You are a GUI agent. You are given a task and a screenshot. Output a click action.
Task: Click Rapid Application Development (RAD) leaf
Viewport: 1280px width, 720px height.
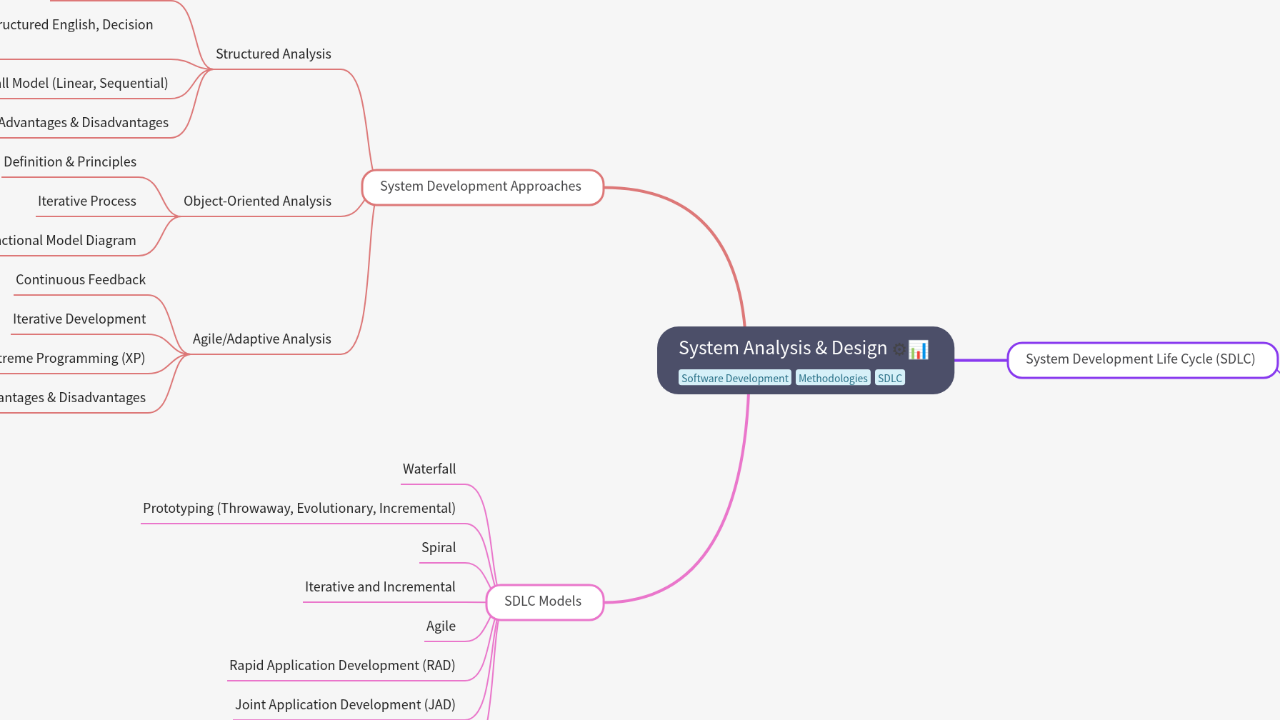[342, 666]
